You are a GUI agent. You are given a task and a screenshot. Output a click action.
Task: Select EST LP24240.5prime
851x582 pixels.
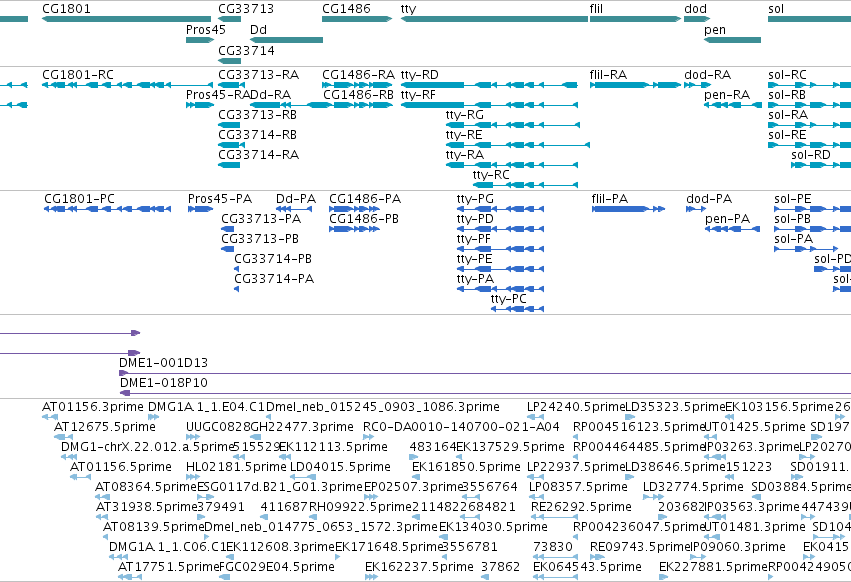point(536,417)
